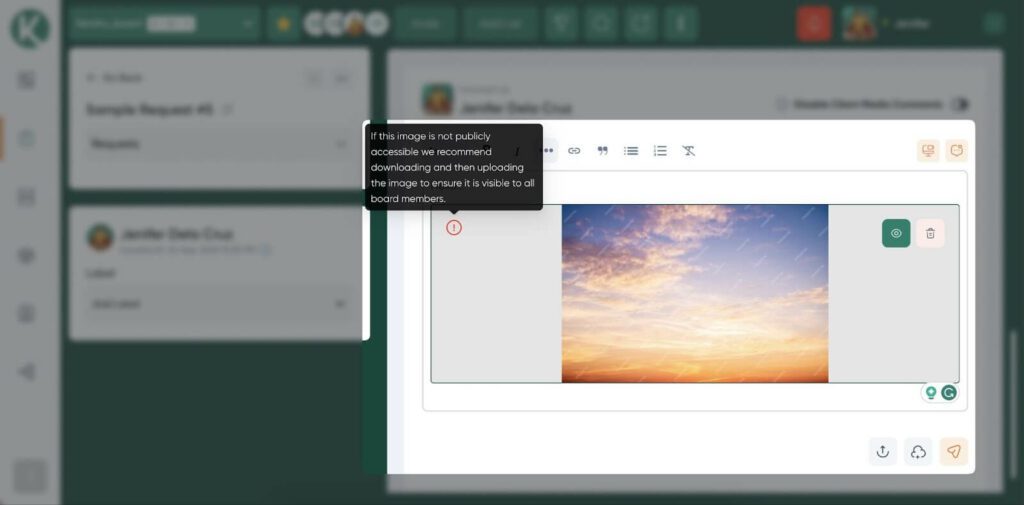Image resolution: width=1024 pixels, height=505 pixels.
Task: Toggle the star favorite for this board
Action: click(283, 23)
